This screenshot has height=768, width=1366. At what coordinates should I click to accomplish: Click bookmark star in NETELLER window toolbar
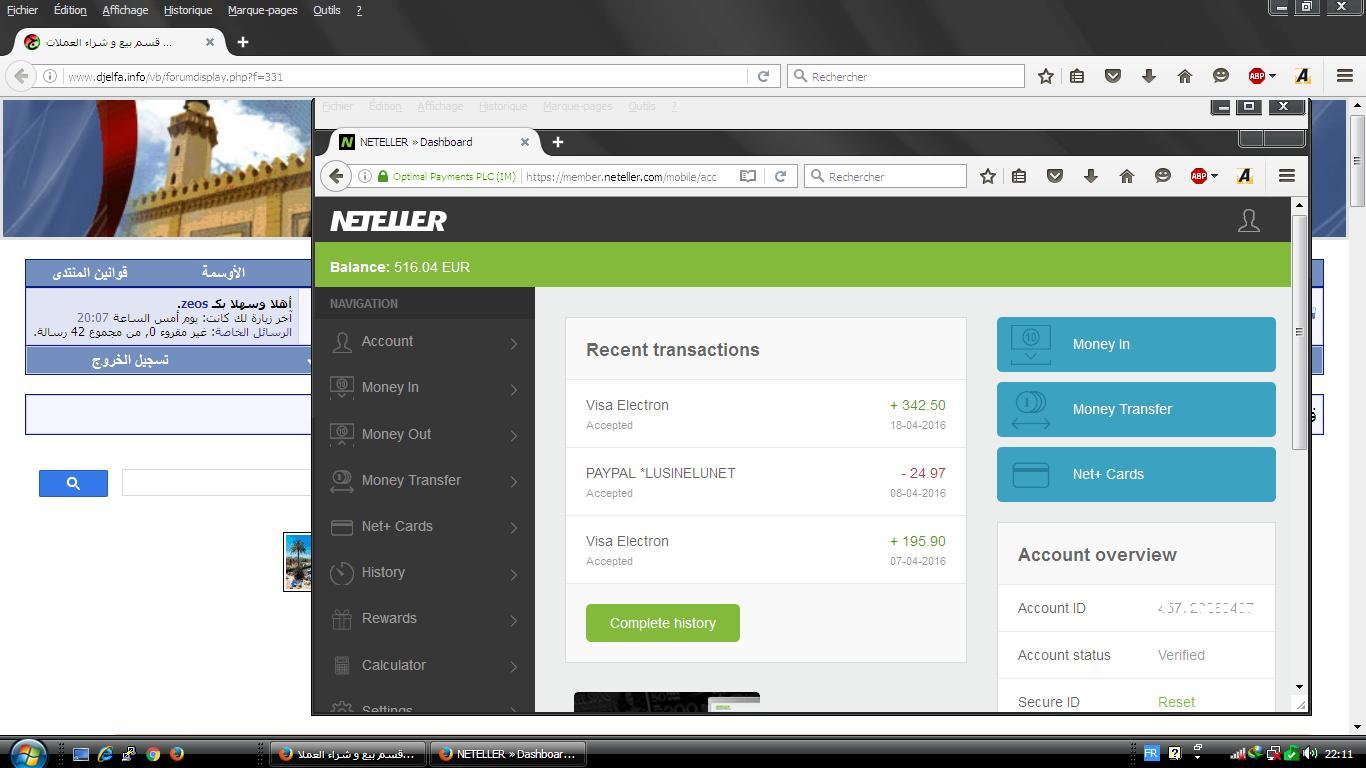pyautogui.click(x=988, y=176)
